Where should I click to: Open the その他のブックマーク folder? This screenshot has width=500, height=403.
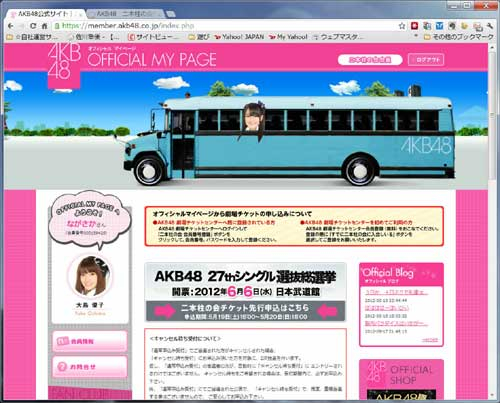(459, 37)
